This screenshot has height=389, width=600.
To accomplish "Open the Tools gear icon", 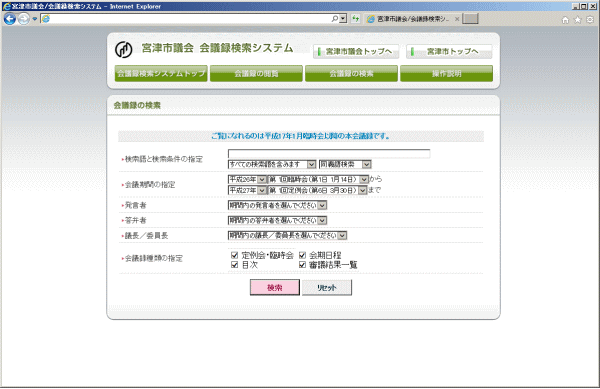I will tap(590, 20).
